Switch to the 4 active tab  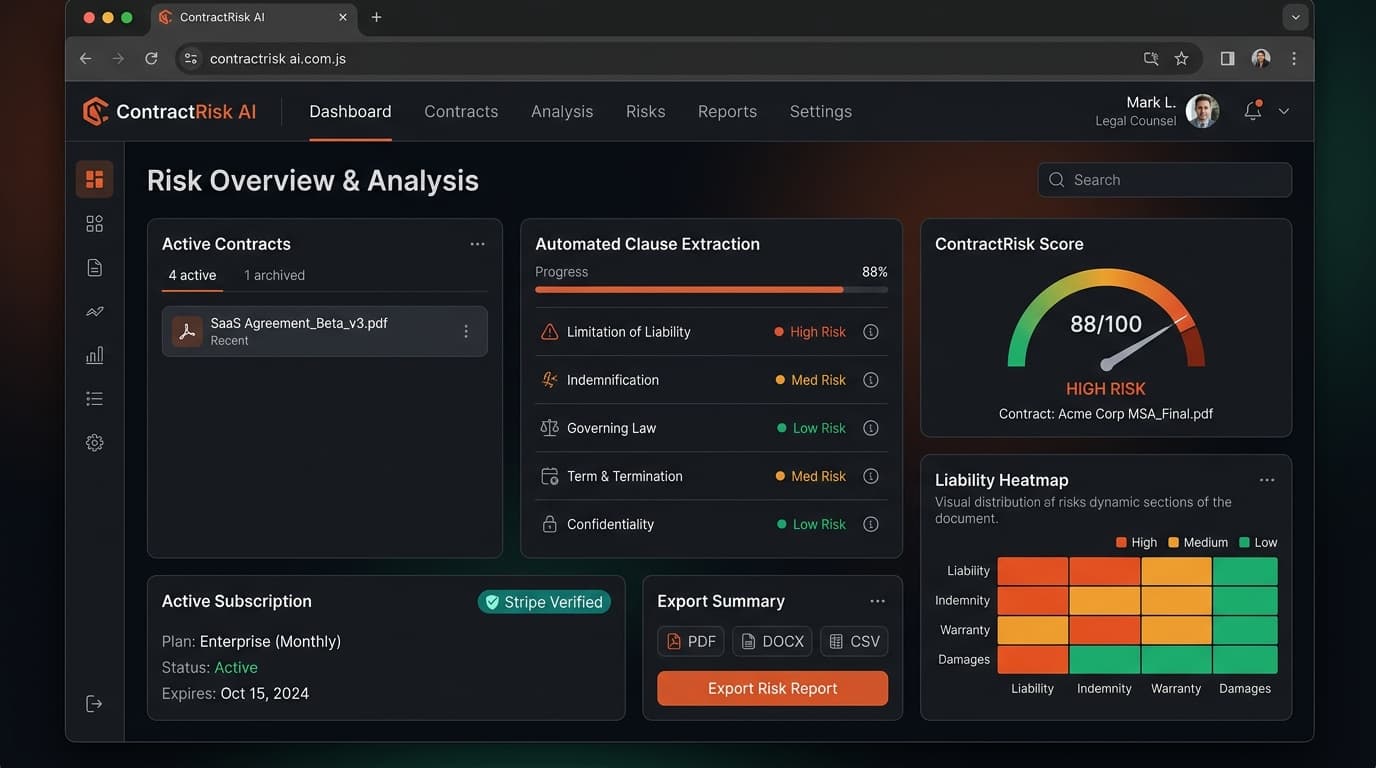(x=192, y=275)
